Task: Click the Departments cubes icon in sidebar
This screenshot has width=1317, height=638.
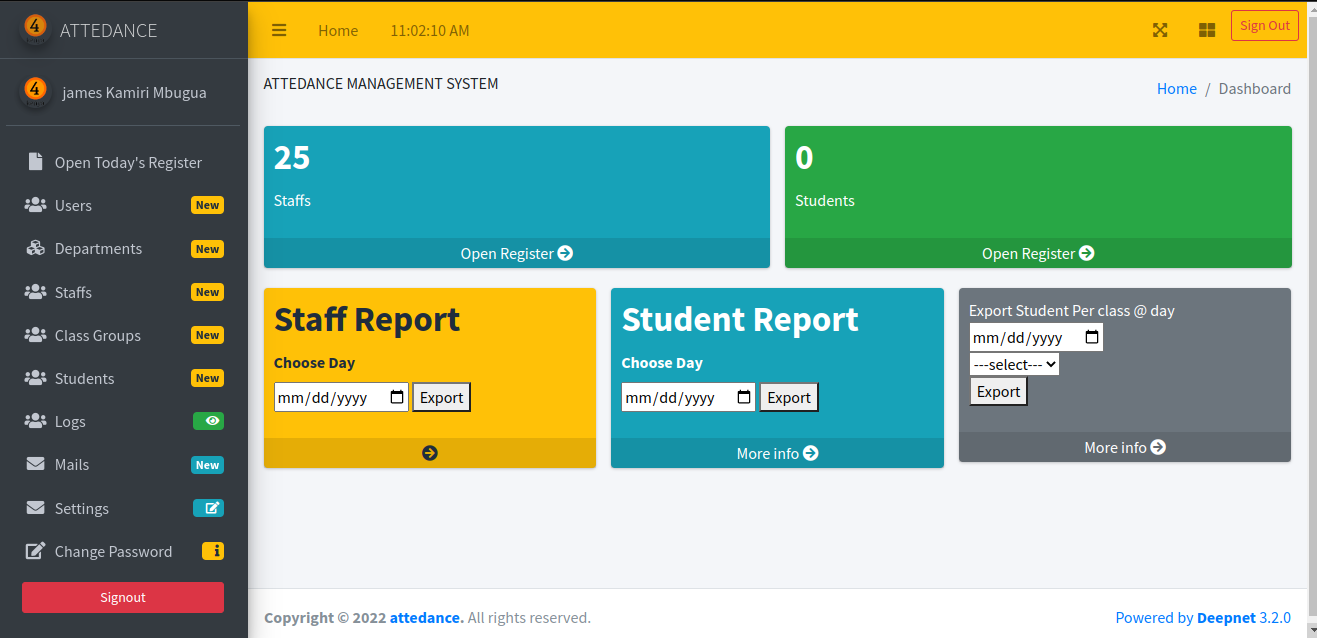Action: click(x=36, y=248)
